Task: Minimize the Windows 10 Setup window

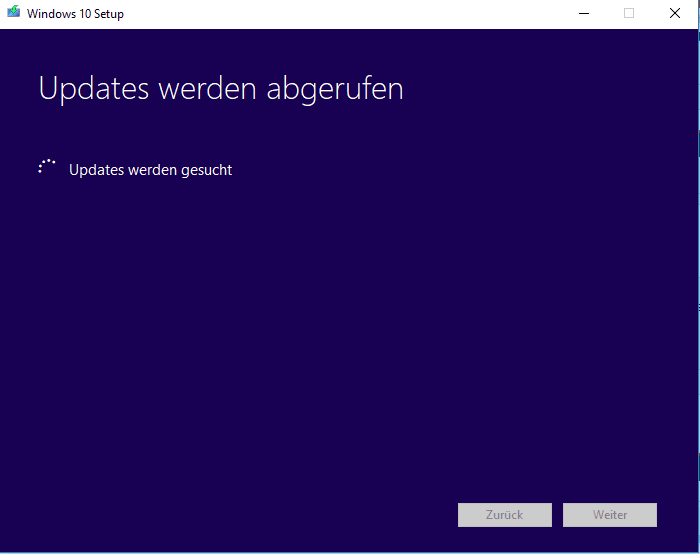Action: click(x=583, y=13)
